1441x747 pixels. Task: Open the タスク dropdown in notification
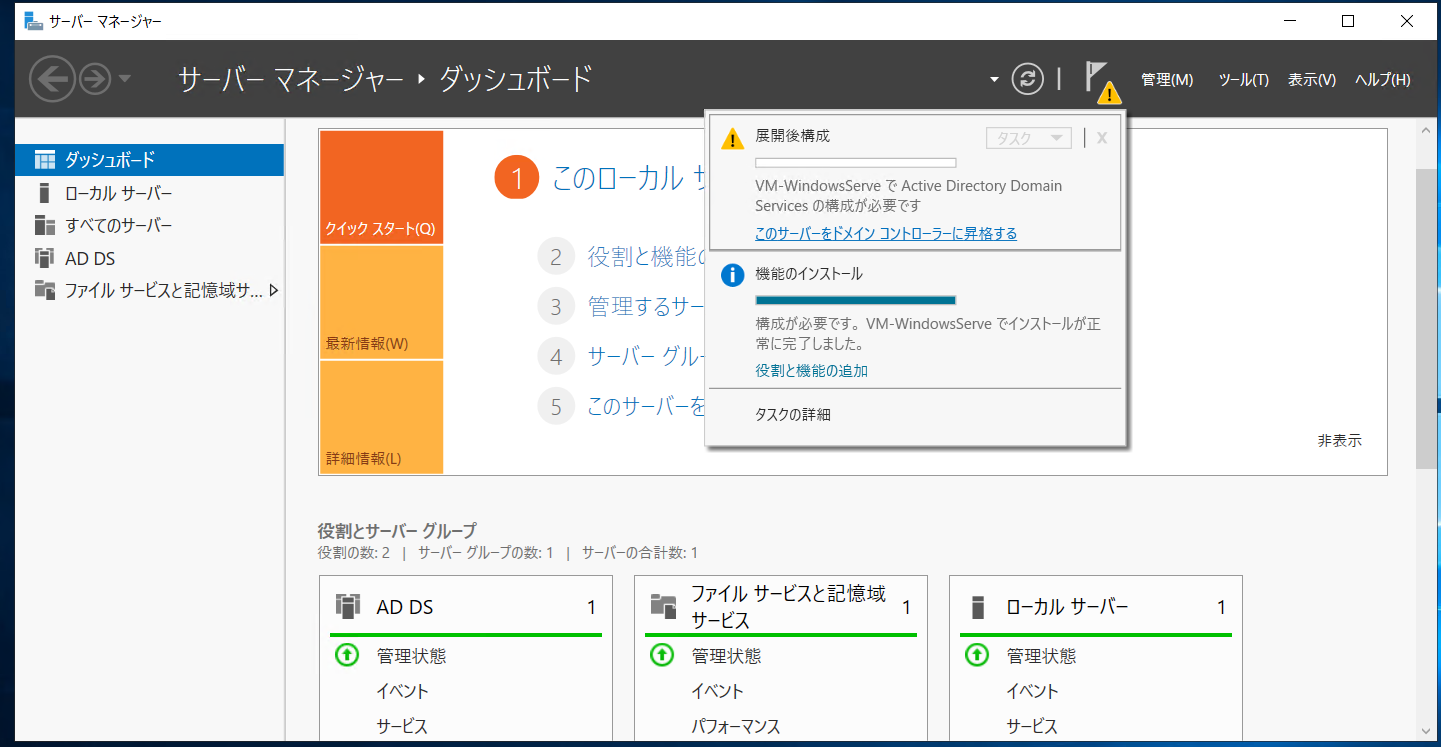pyautogui.click(x=1029, y=138)
